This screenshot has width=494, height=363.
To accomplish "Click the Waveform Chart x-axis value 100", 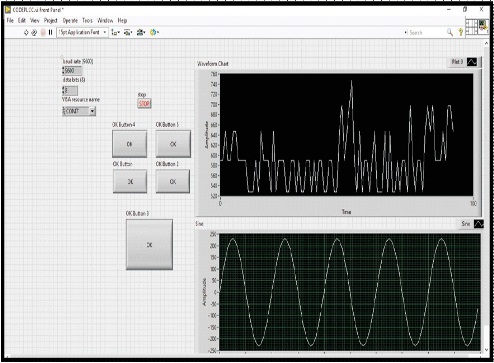I will coord(473,203).
